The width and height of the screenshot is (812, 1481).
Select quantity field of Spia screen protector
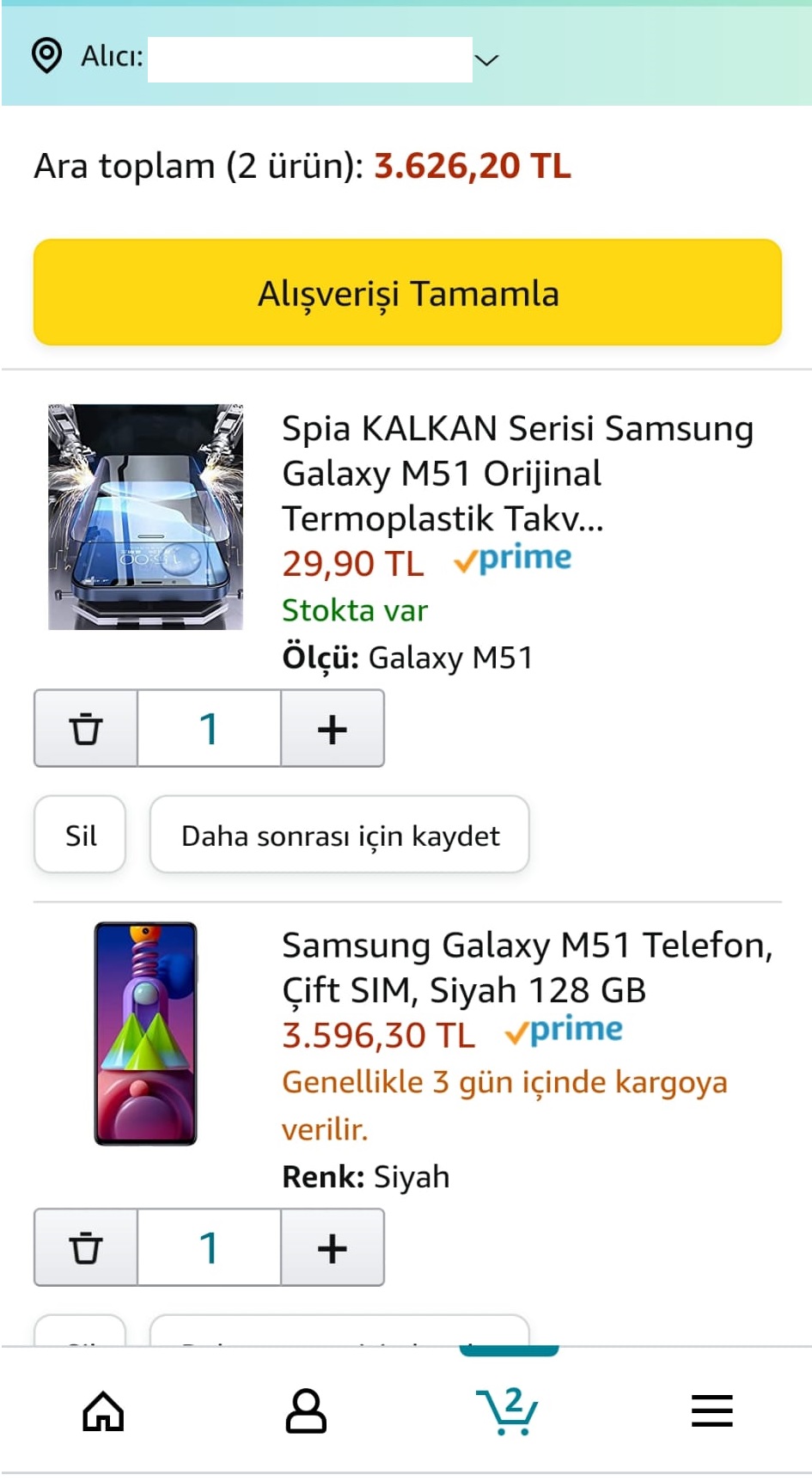click(x=209, y=729)
